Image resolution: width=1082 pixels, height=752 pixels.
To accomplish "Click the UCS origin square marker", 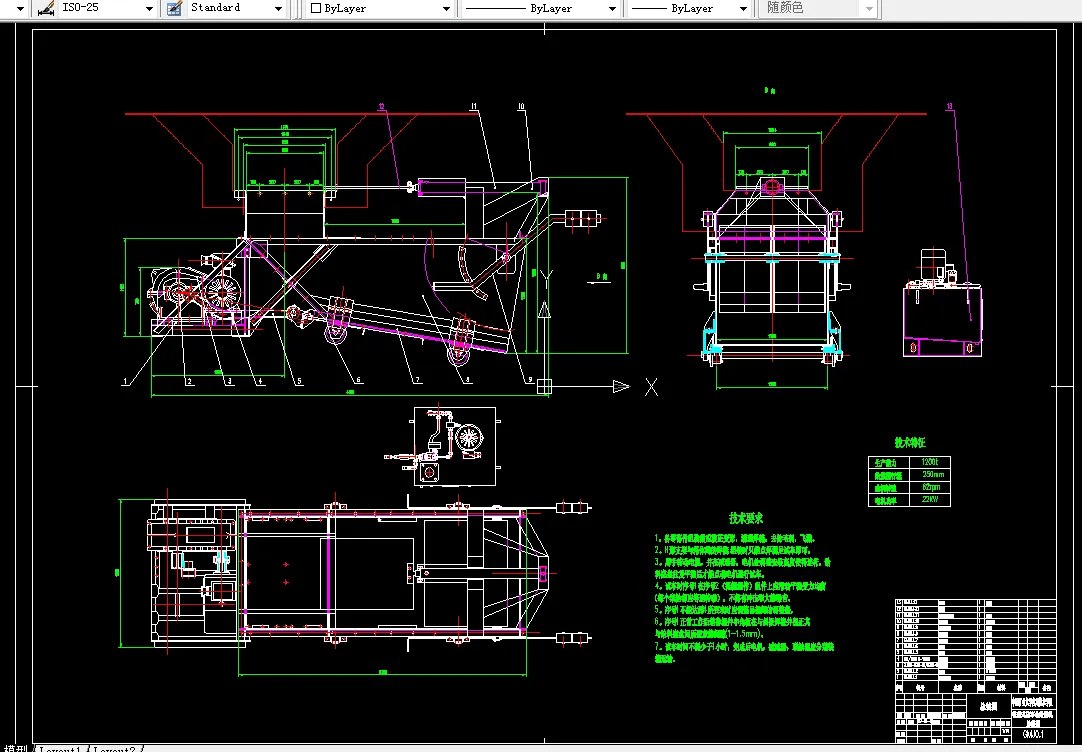I will click(x=544, y=386).
